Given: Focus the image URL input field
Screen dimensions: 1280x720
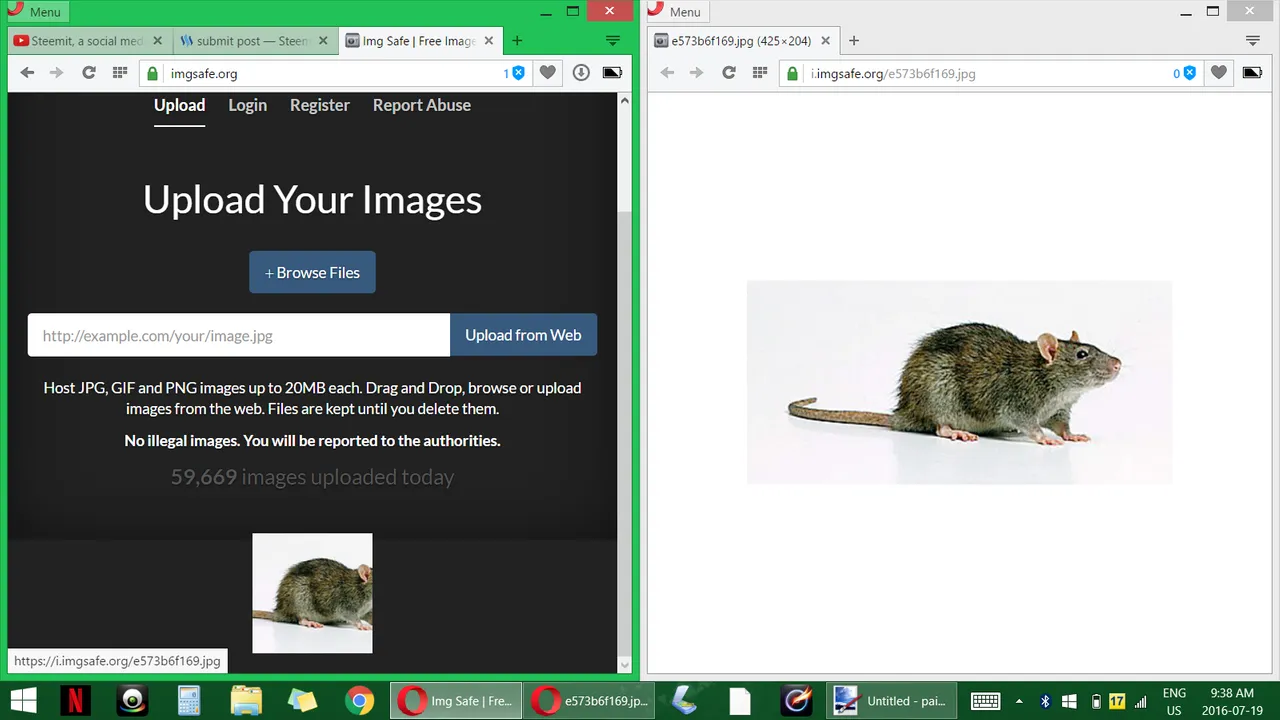Looking at the screenshot, I should [x=239, y=335].
